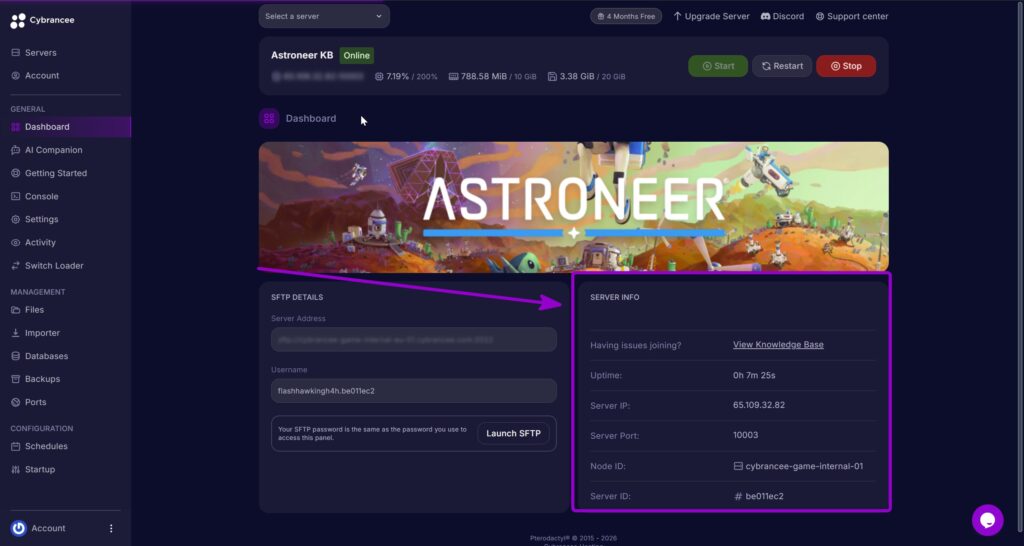Click the Backups archive icon

point(16,379)
